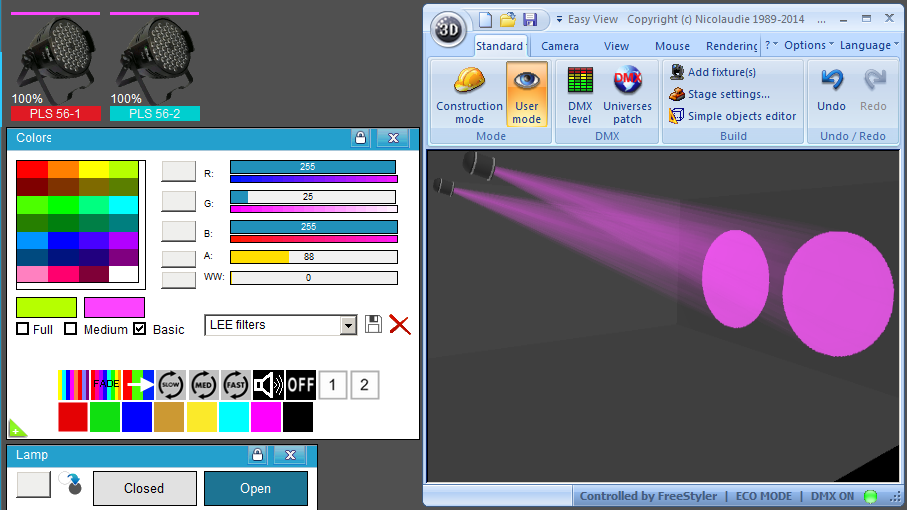The width and height of the screenshot is (907, 510).
Task: Expand the Options menu
Action: click(x=809, y=45)
